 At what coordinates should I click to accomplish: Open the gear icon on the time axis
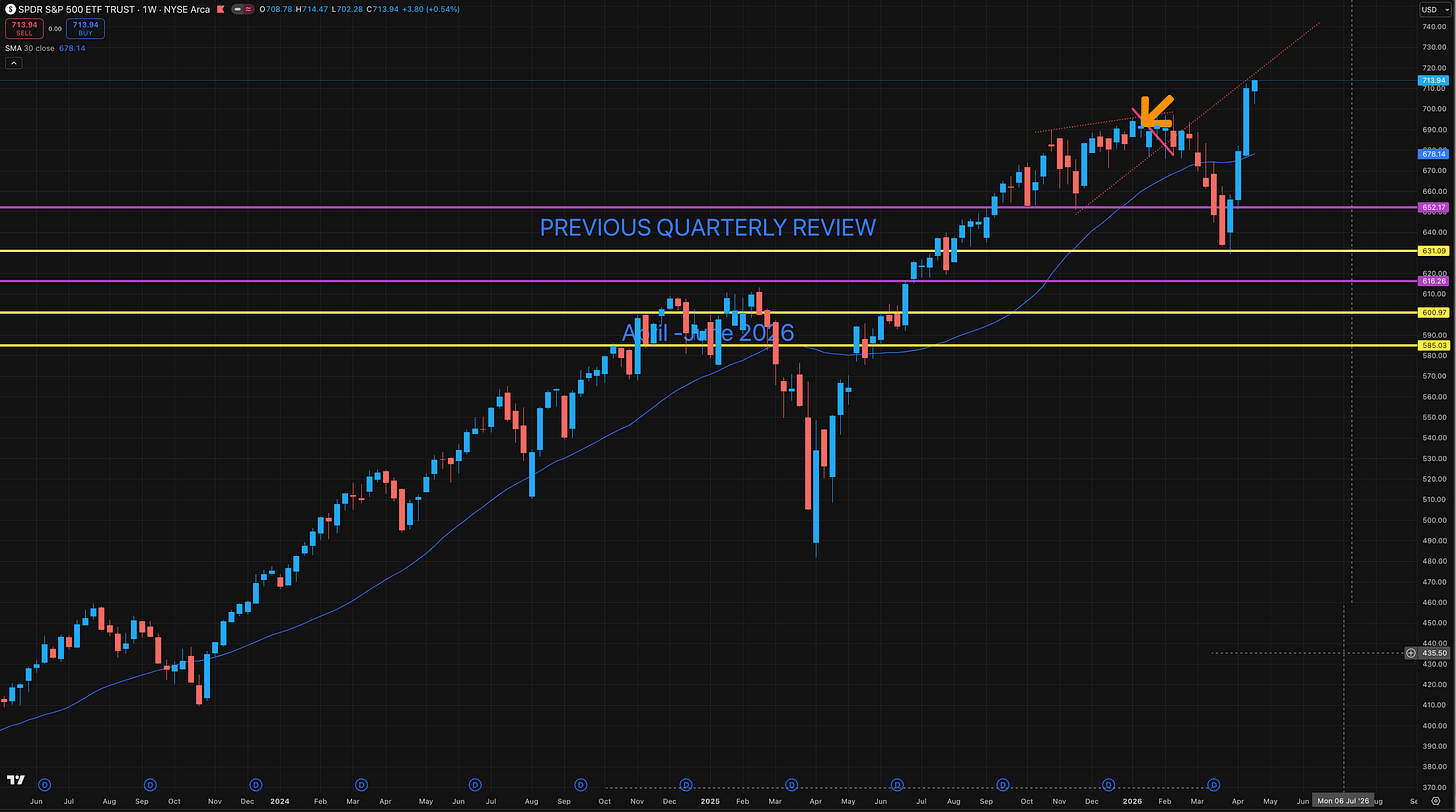(x=1435, y=801)
